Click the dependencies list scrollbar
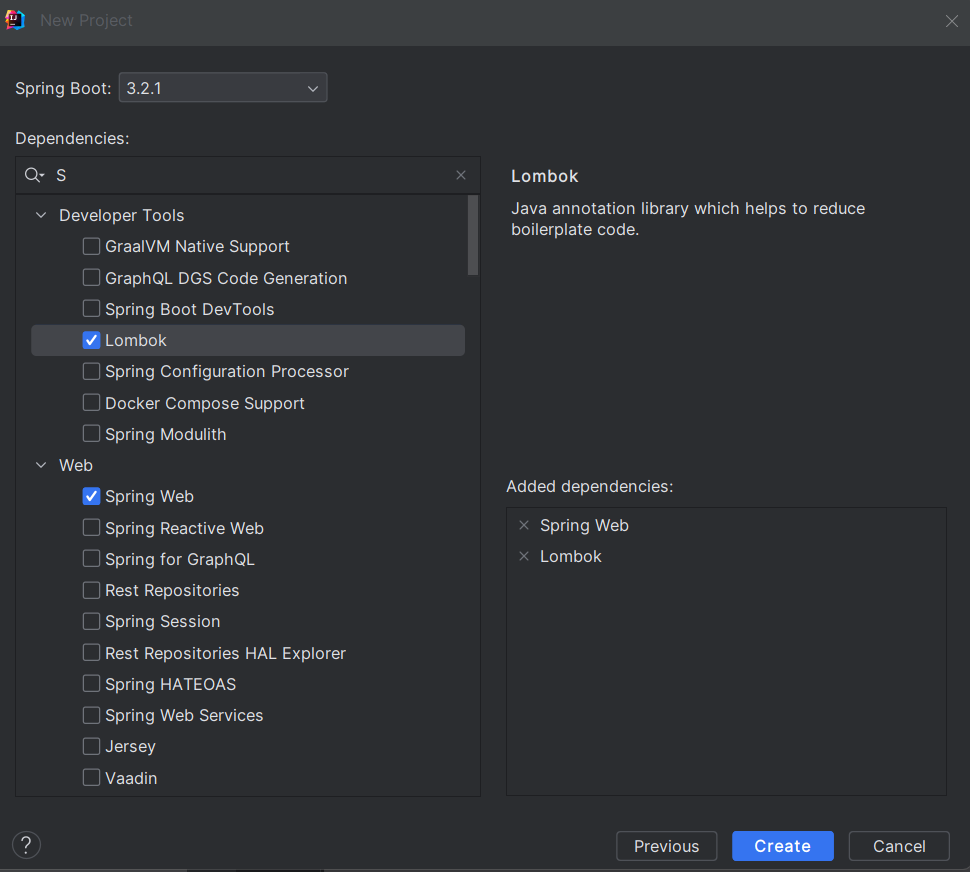This screenshot has height=872, width=970. click(x=473, y=235)
